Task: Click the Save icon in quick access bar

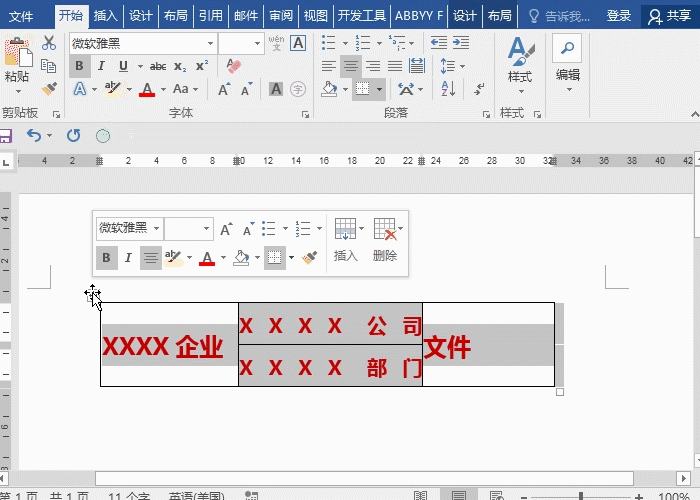Action: tap(5, 136)
